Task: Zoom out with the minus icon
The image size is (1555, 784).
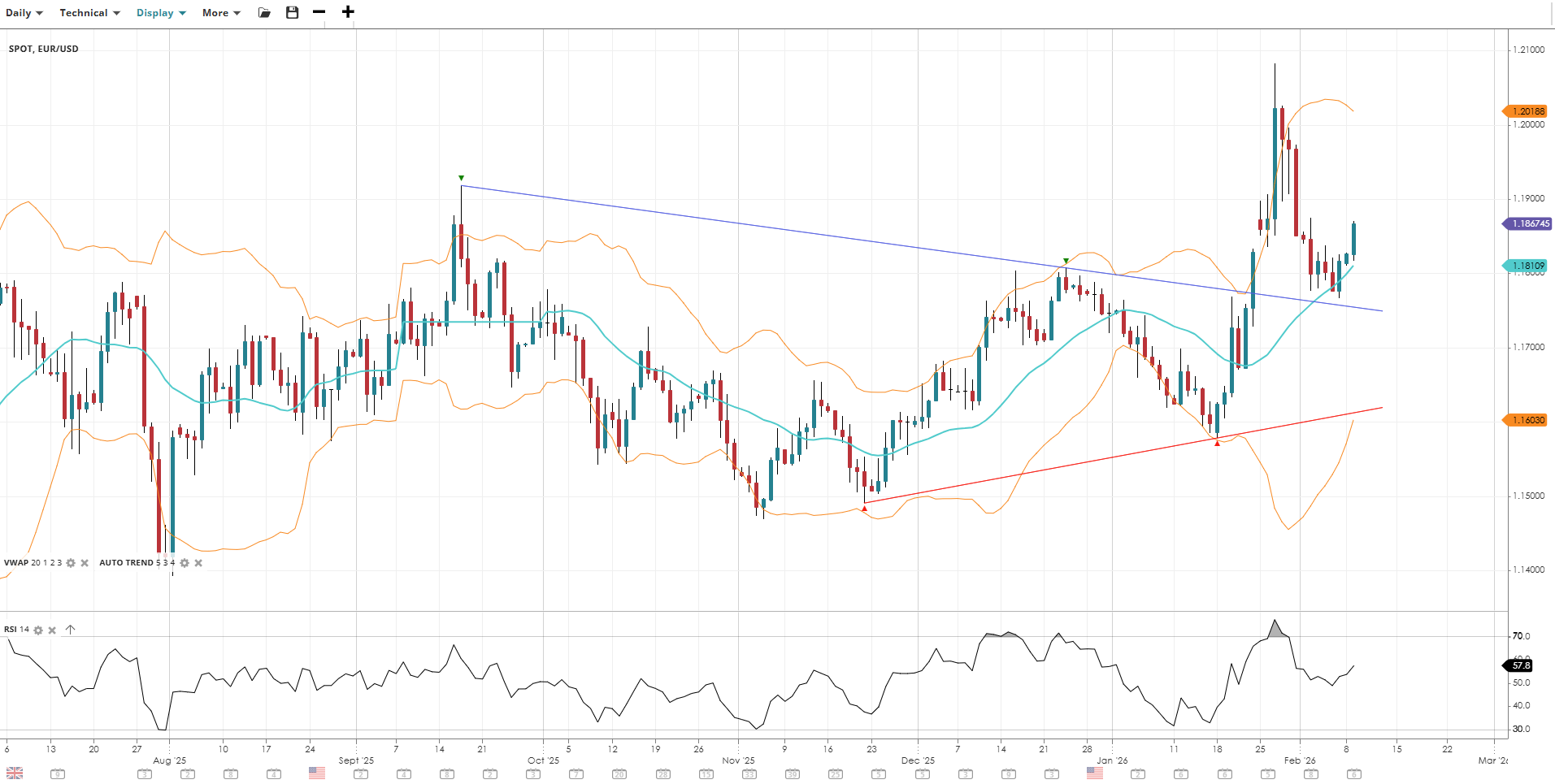Action: [319, 12]
